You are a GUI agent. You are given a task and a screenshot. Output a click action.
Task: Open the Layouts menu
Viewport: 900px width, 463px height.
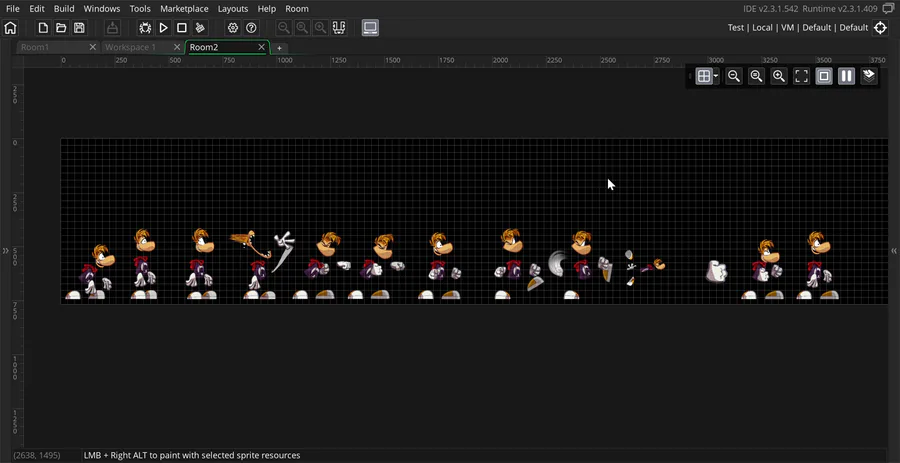pyautogui.click(x=233, y=9)
